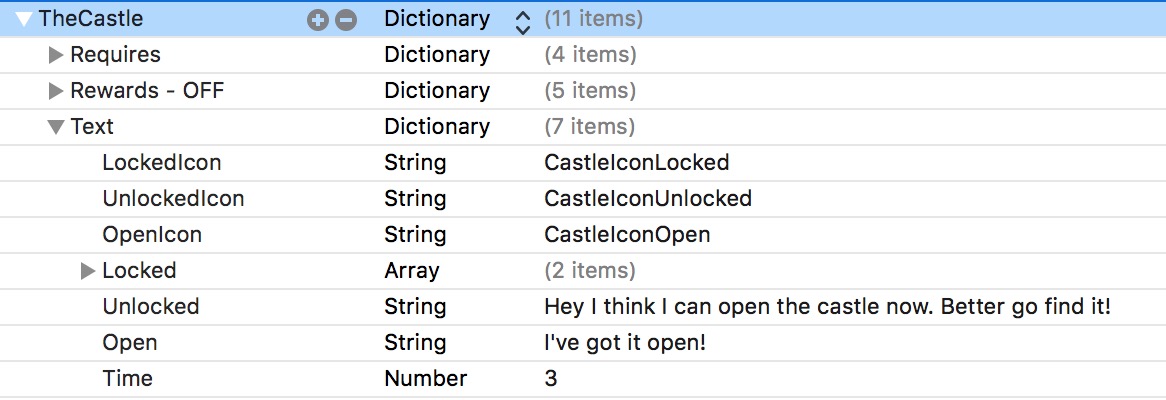Expand the Locked array

(x=88, y=271)
